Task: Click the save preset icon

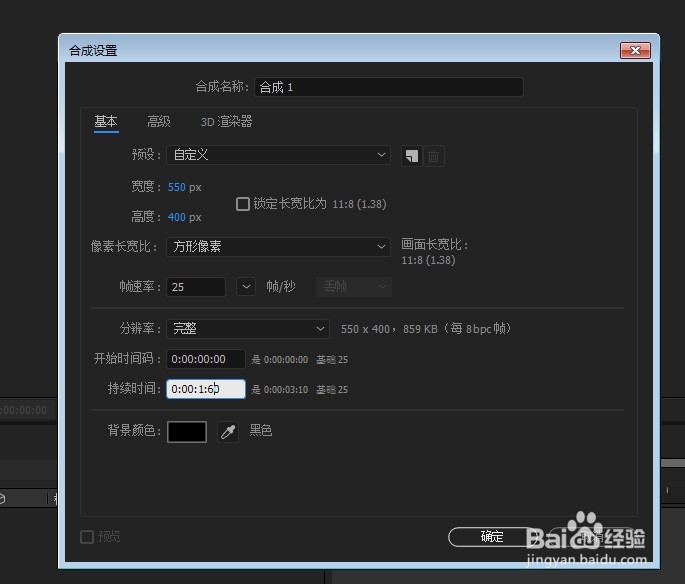Action: (x=412, y=156)
